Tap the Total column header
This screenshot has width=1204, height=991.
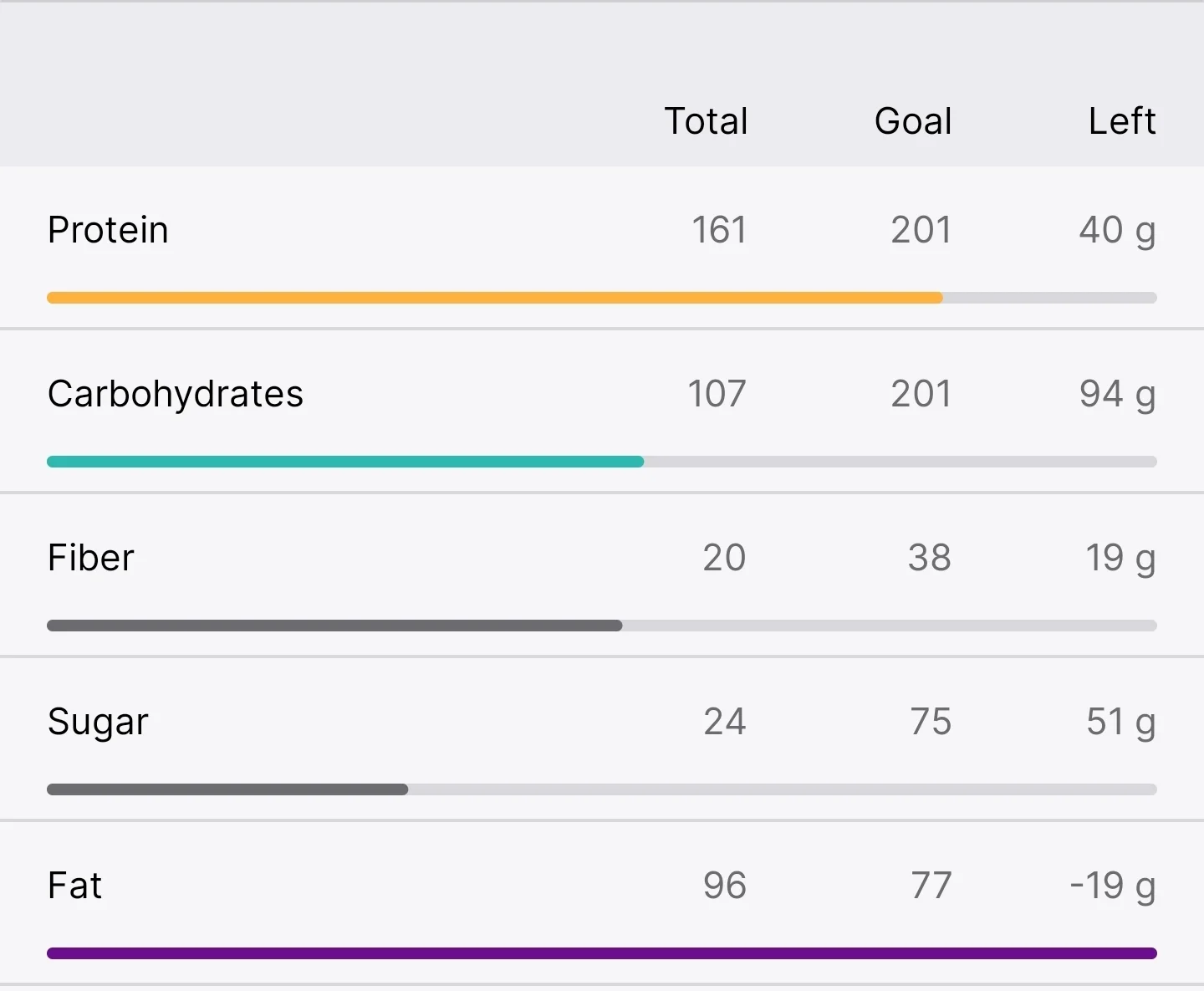coord(706,121)
